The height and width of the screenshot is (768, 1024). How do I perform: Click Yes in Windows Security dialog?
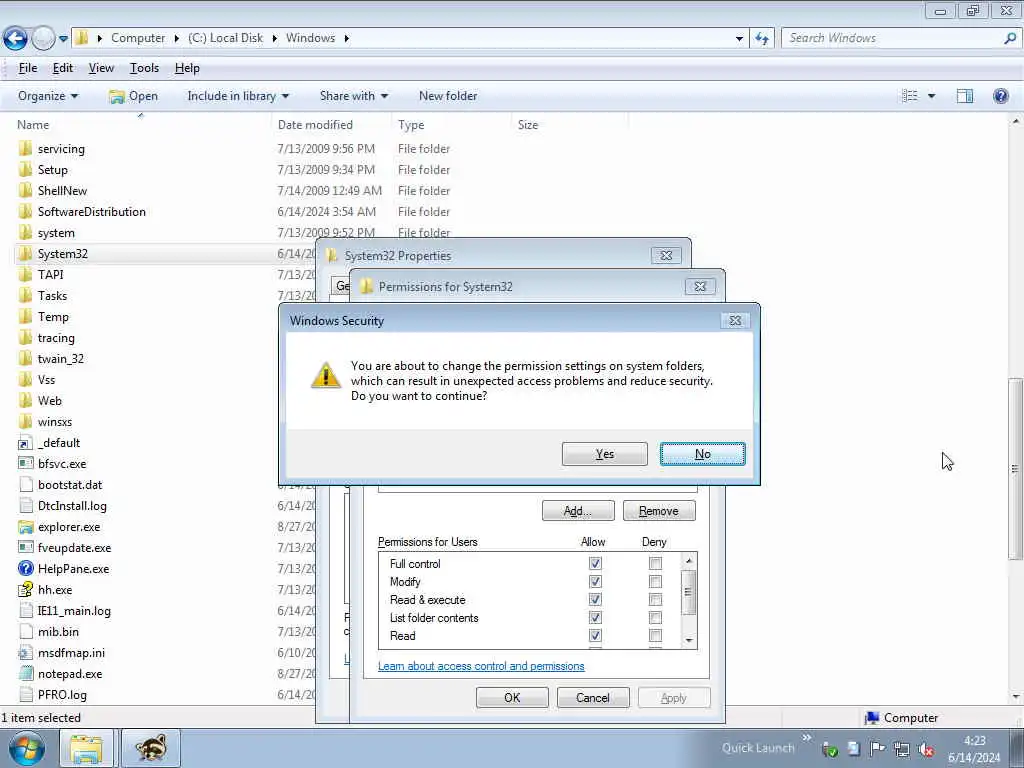605,454
